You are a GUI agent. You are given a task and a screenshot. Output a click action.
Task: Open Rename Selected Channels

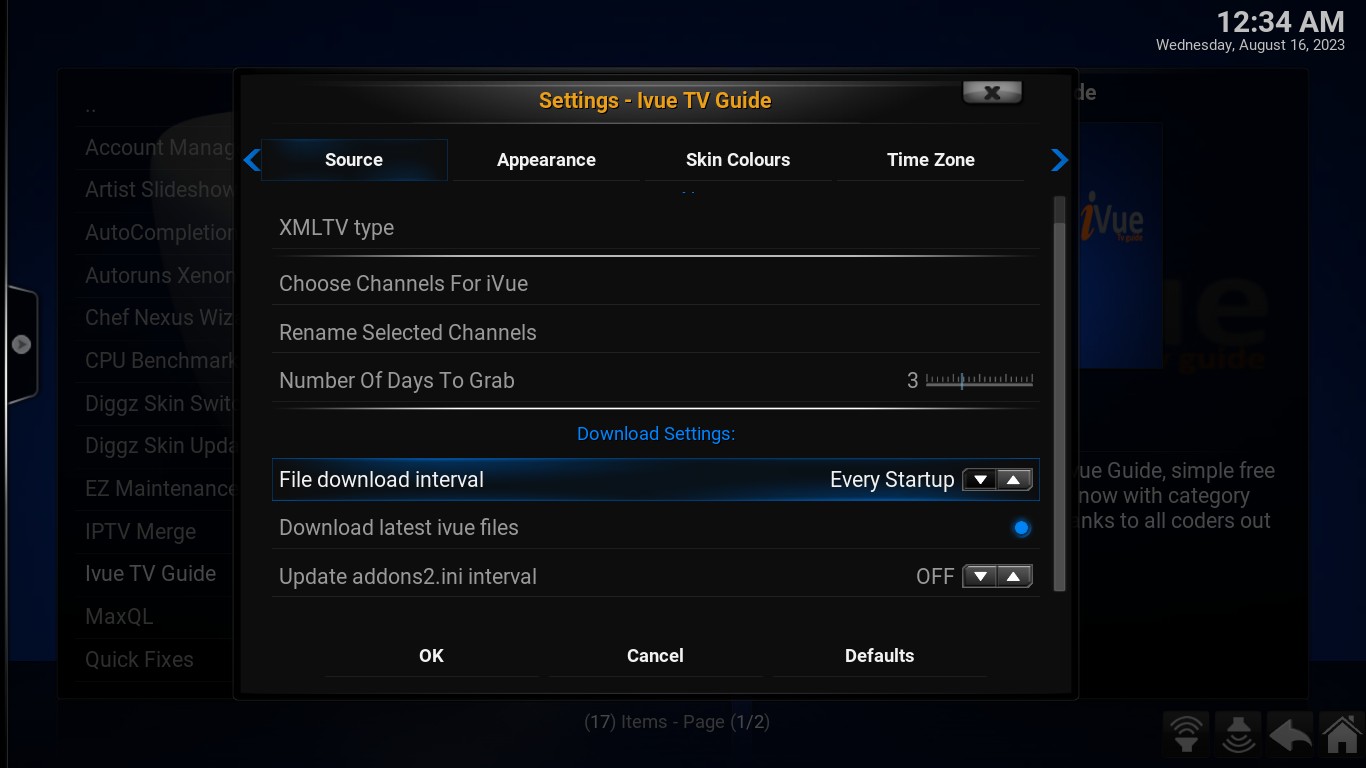click(656, 332)
